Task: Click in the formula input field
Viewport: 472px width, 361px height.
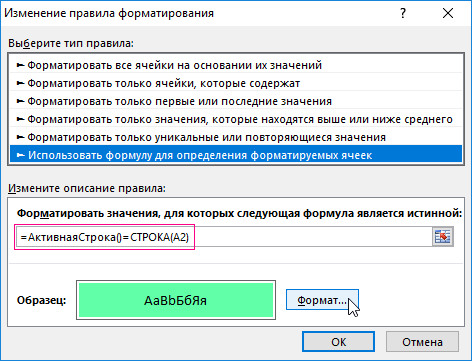Action: tap(224, 237)
